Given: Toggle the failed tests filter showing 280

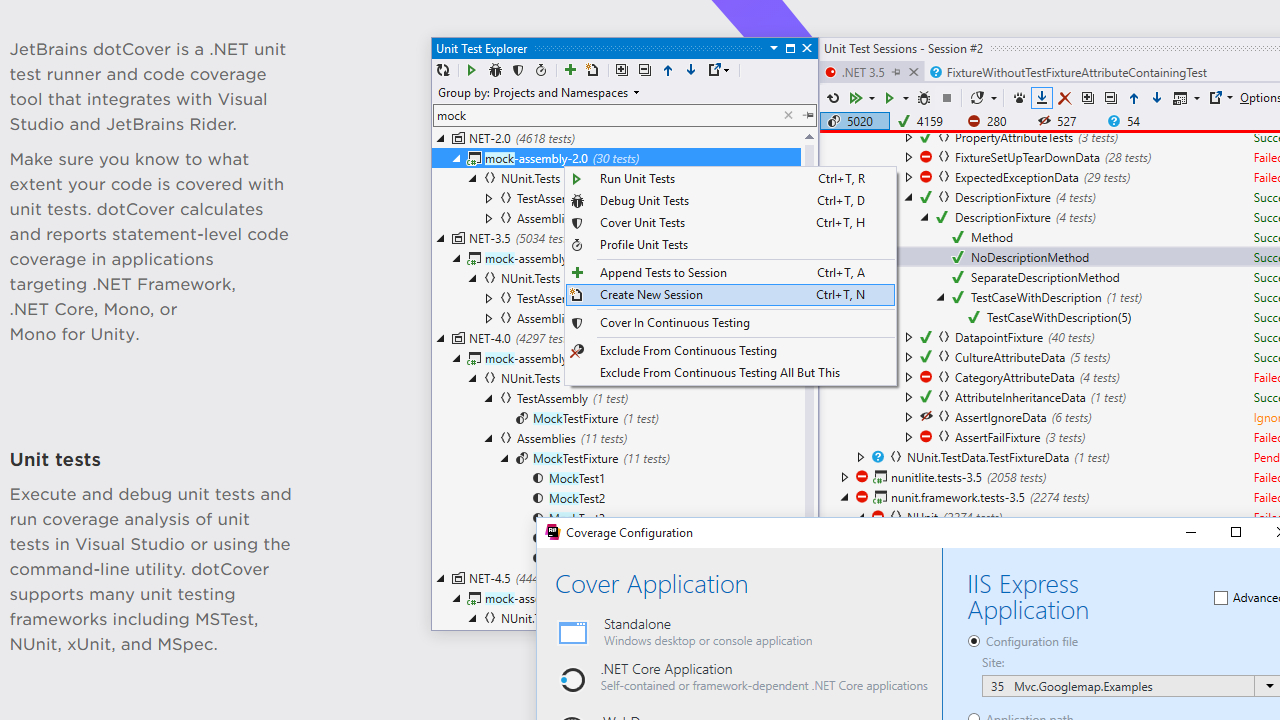Looking at the screenshot, I should (x=986, y=121).
